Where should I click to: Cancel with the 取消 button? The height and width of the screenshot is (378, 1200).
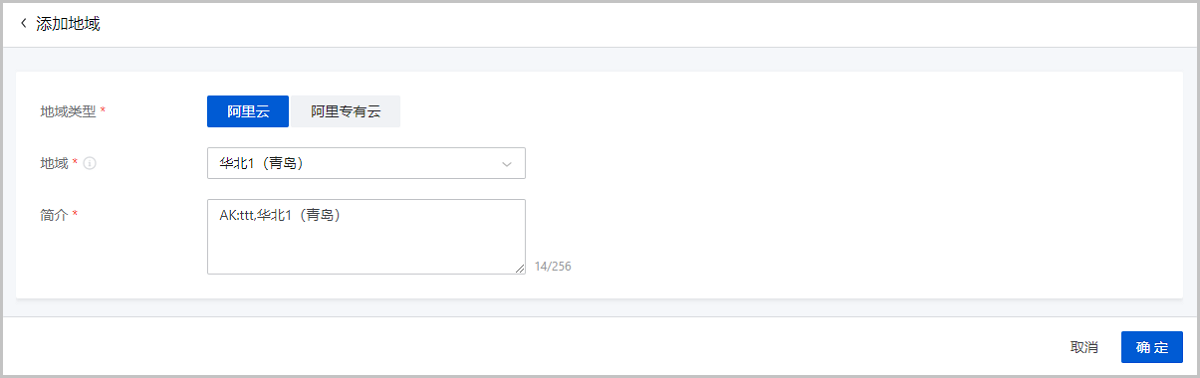1084,347
